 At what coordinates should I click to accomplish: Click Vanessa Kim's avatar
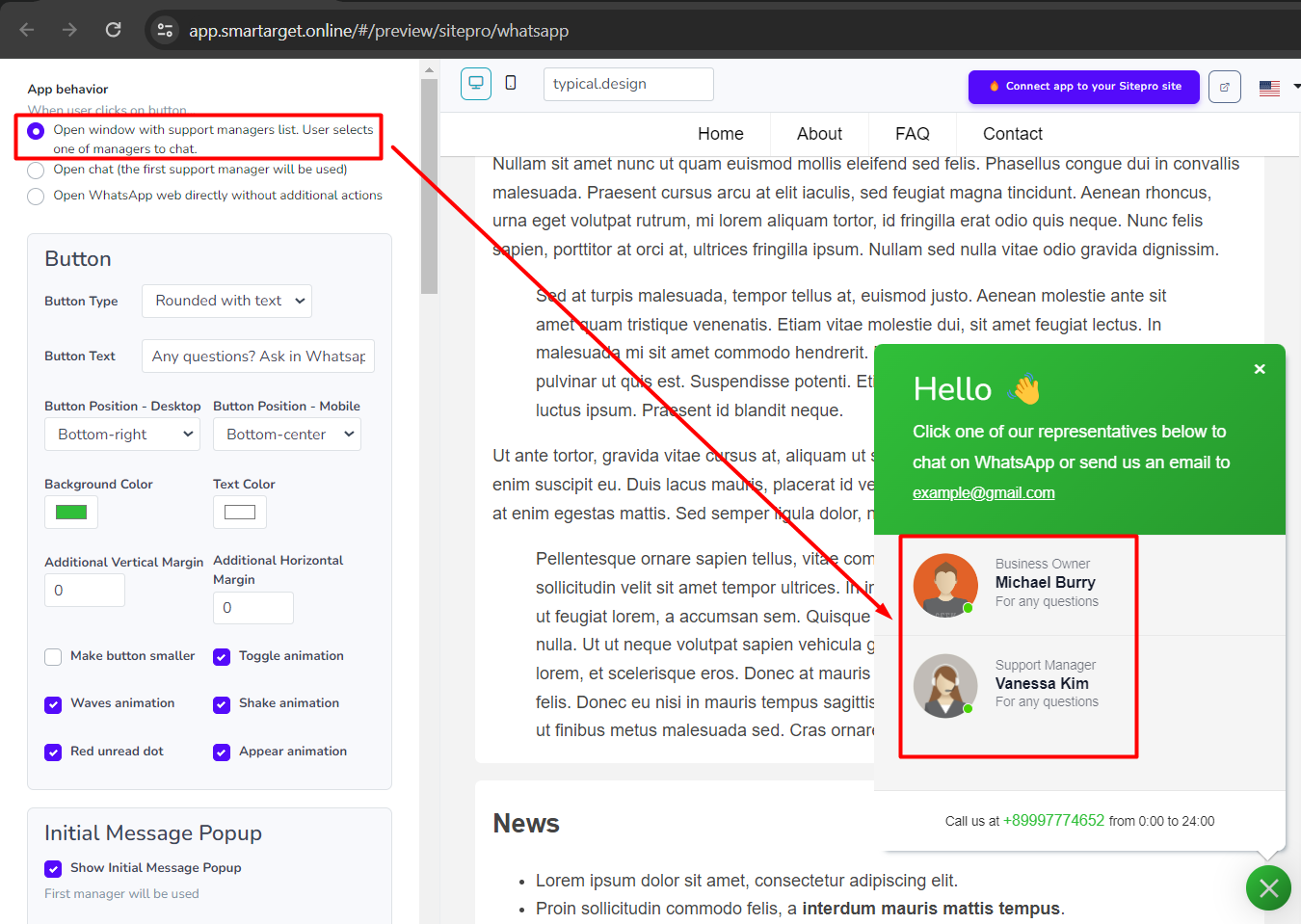(945, 686)
